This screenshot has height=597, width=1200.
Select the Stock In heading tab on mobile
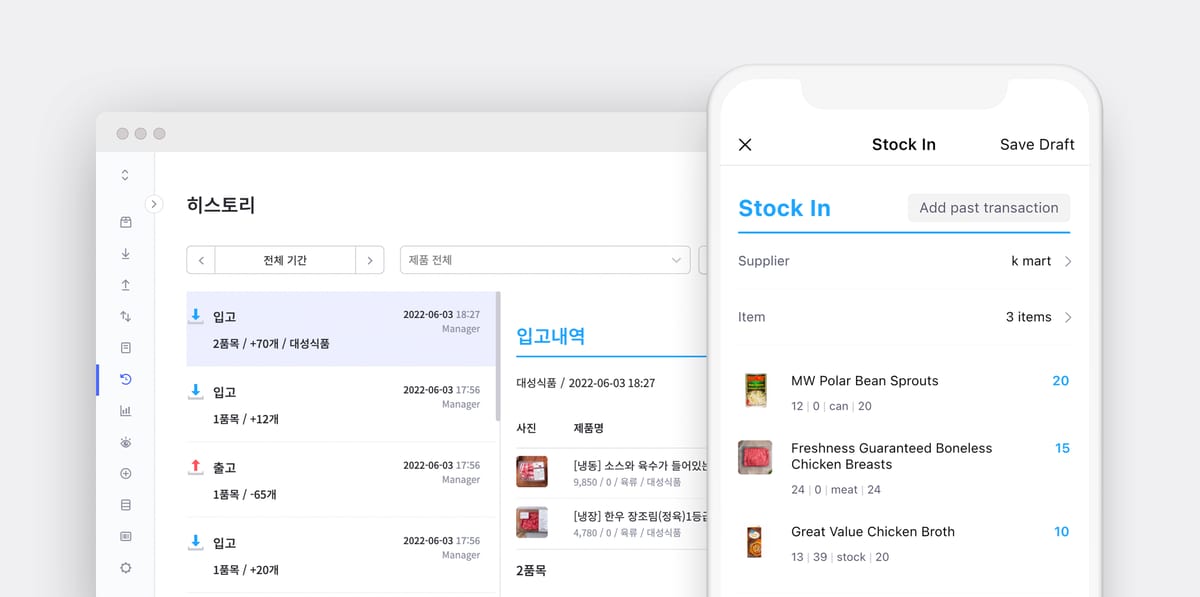tap(784, 208)
